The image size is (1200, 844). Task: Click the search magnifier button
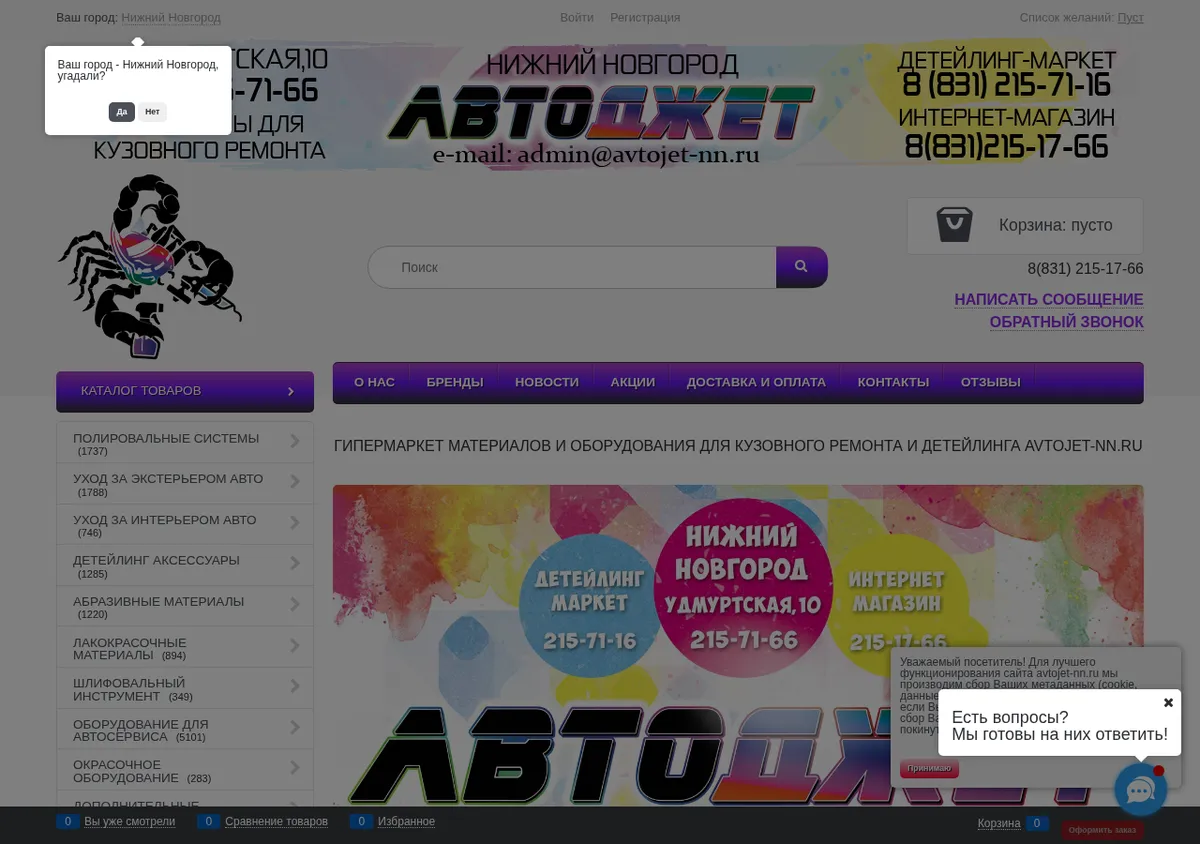click(801, 267)
